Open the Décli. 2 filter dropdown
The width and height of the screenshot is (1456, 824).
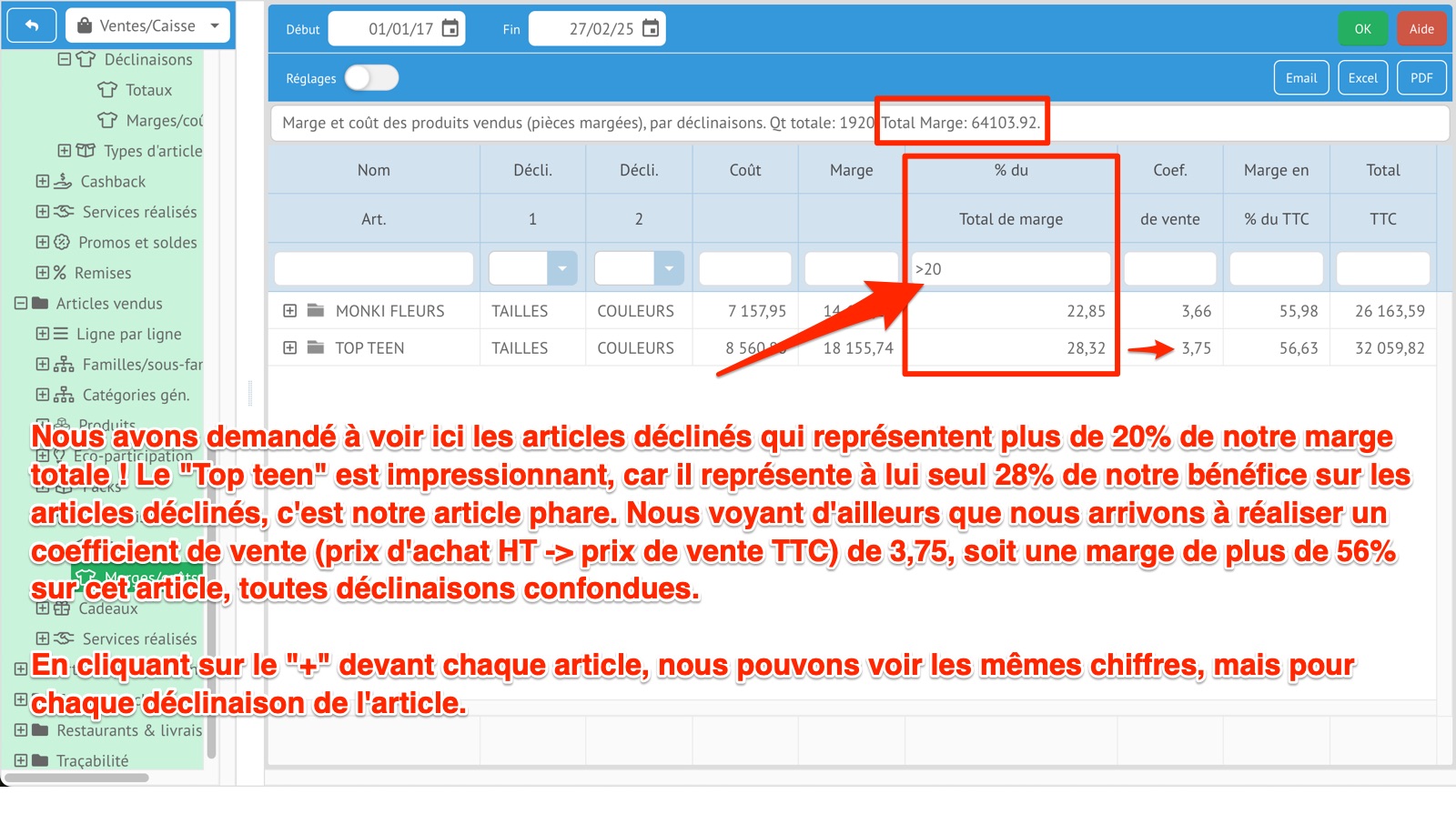pos(668,268)
